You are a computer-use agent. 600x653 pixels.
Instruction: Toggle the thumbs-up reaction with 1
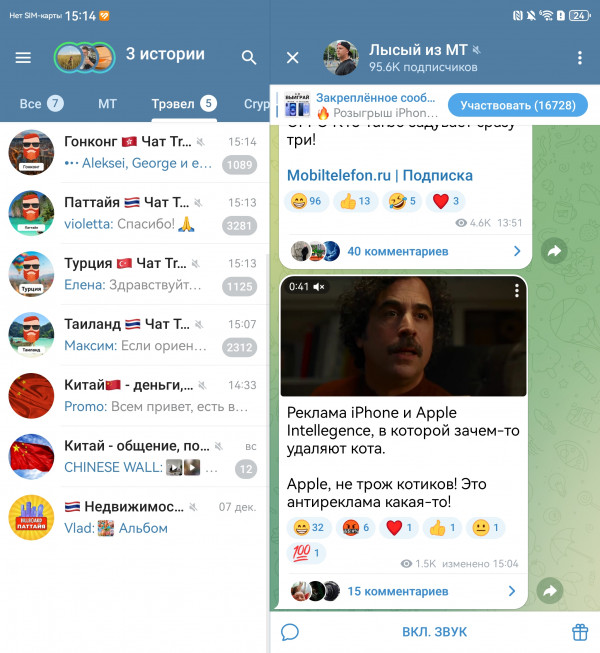coord(442,528)
